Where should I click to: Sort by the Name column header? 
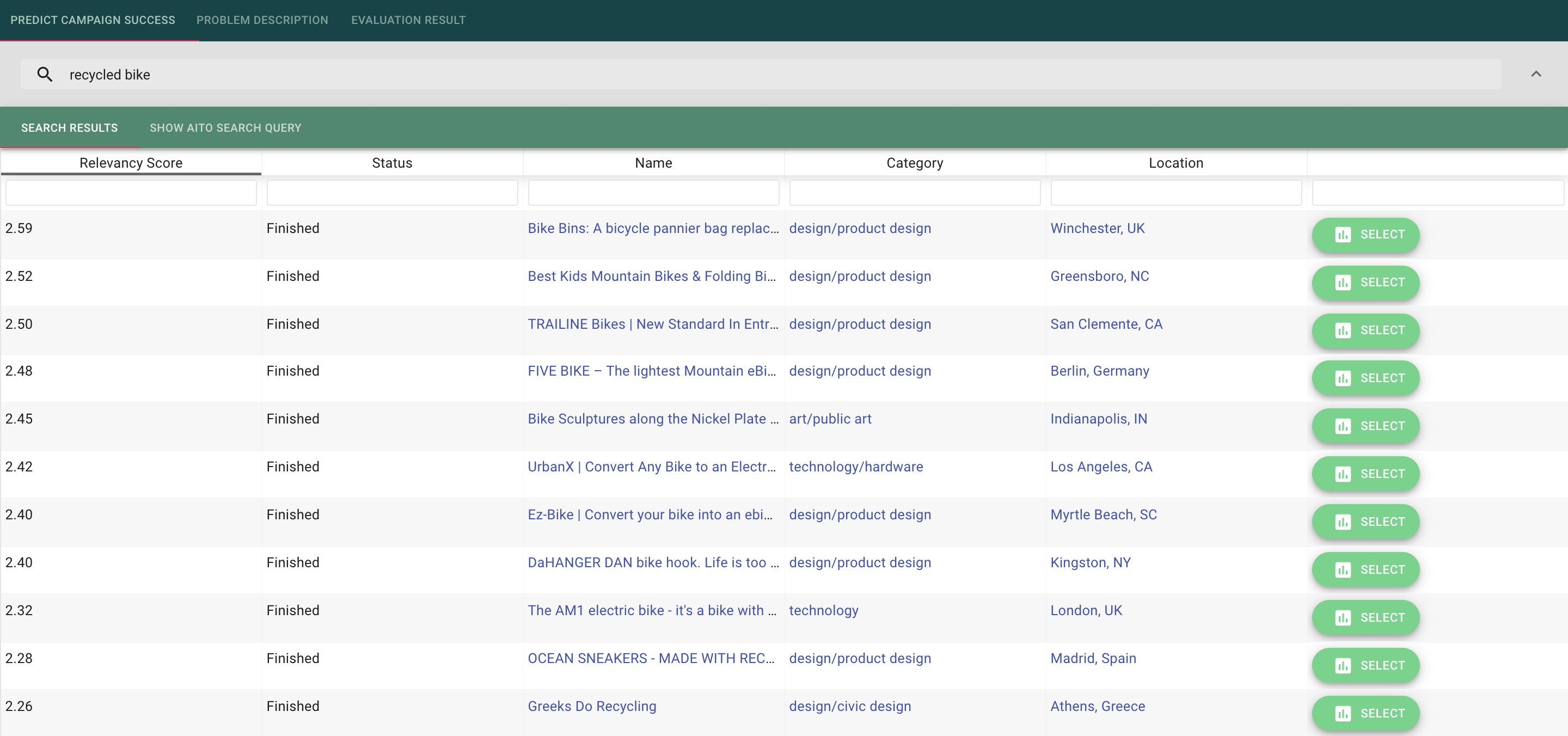pyautogui.click(x=653, y=163)
